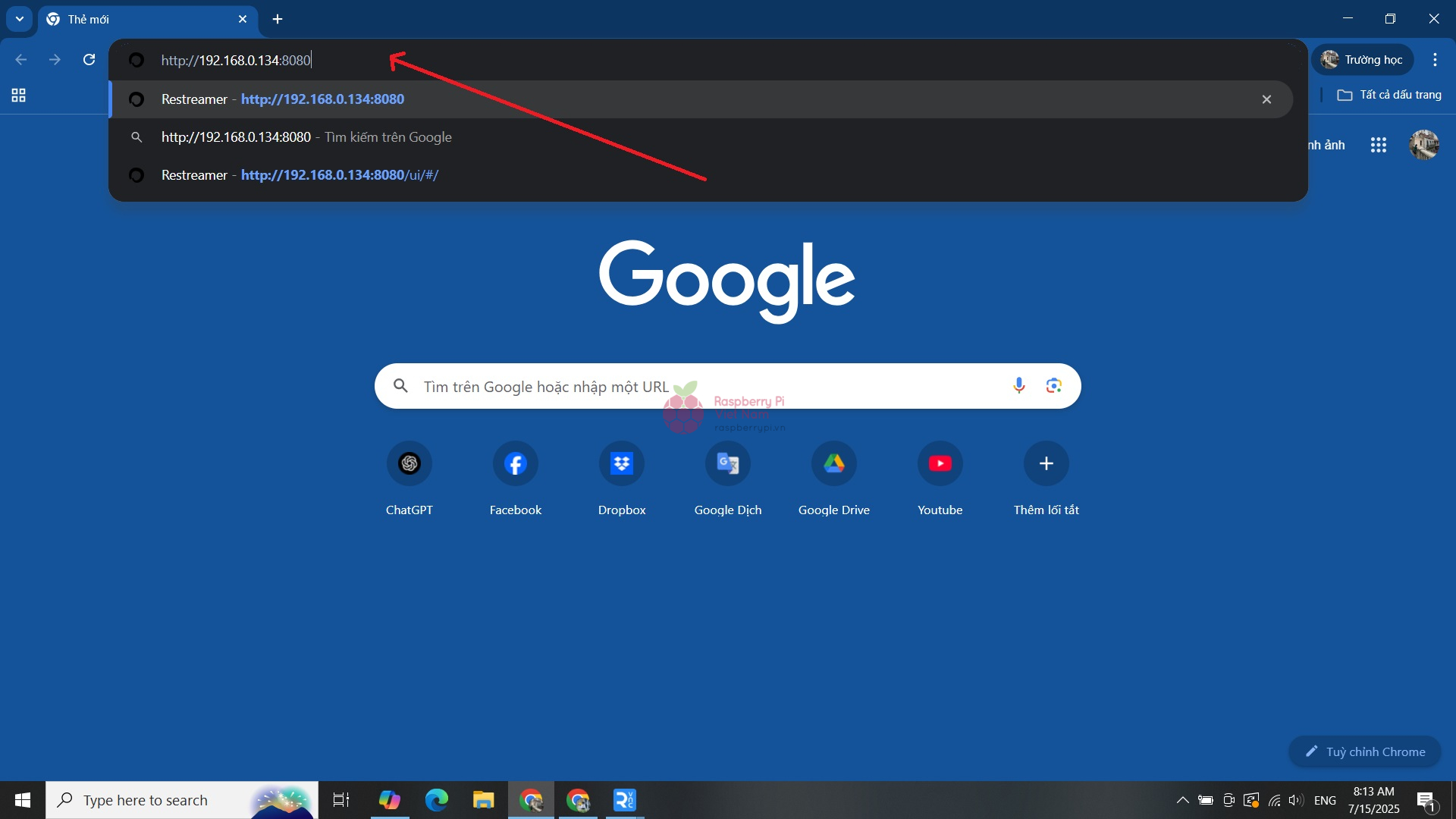Open Microsoft Edge from the taskbar

pyautogui.click(x=436, y=800)
